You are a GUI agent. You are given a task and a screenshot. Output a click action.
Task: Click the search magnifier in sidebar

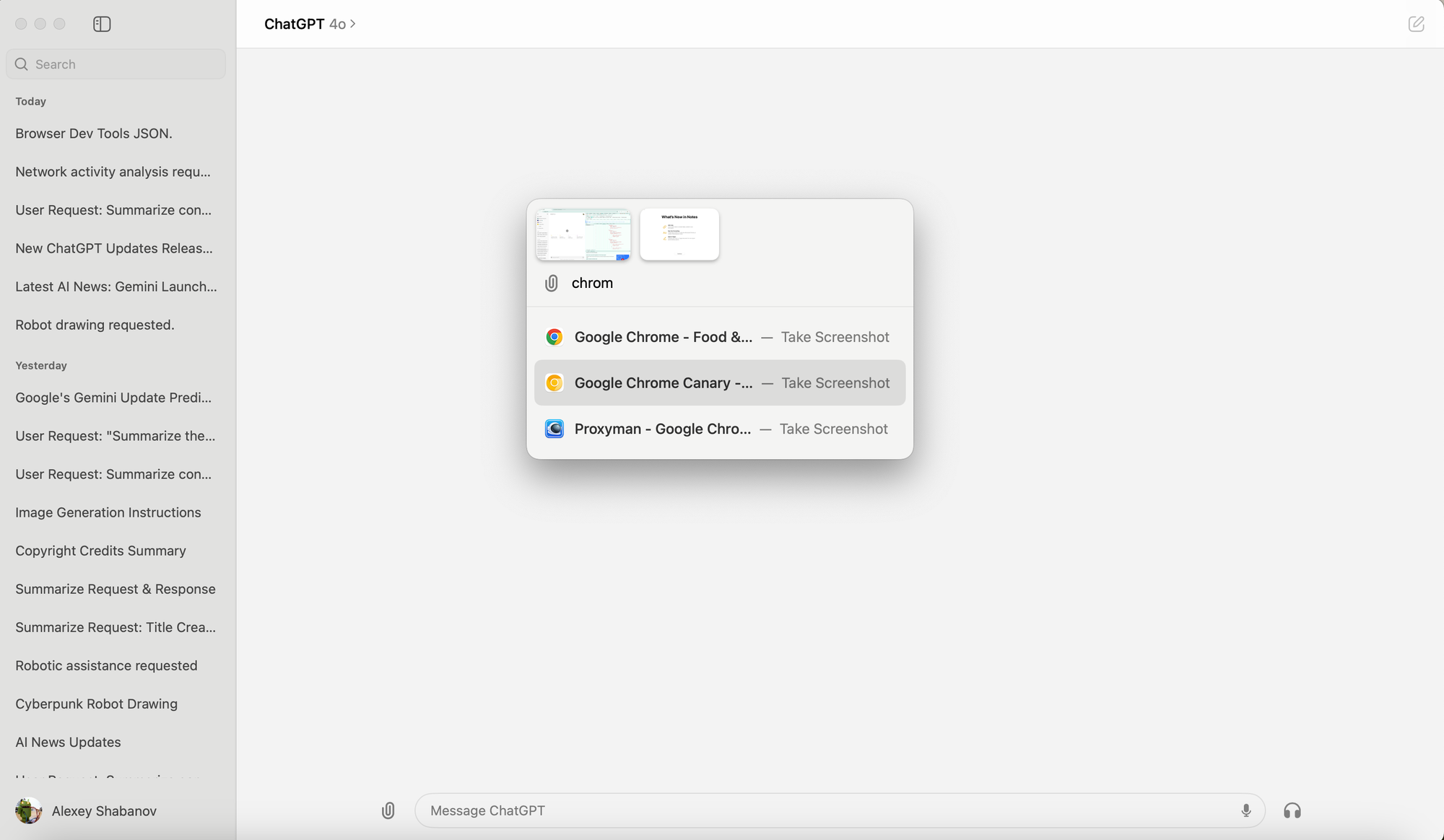pos(21,64)
